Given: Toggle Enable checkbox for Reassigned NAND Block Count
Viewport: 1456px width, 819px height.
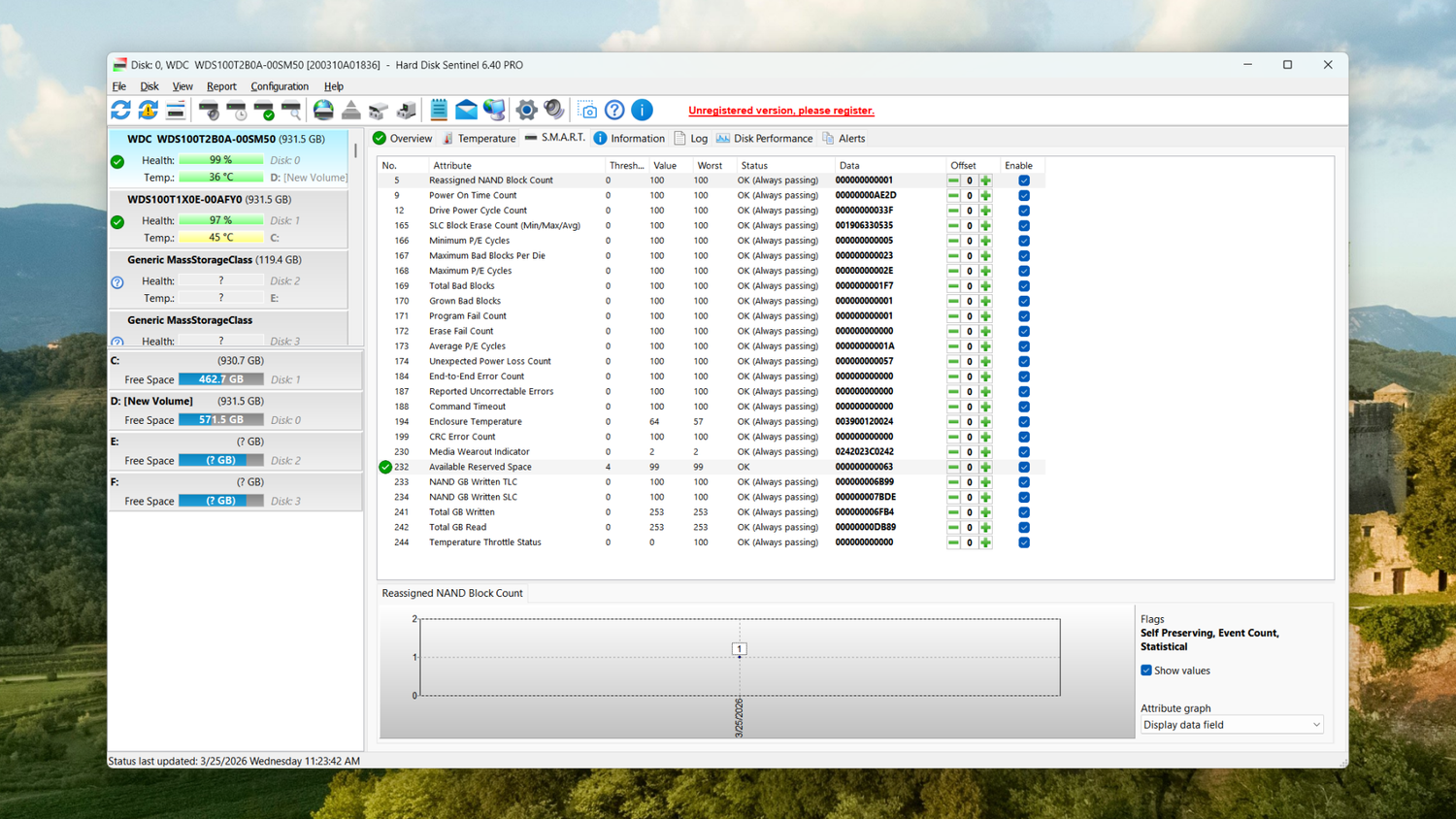Looking at the screenshot, I should point(1024,180).
